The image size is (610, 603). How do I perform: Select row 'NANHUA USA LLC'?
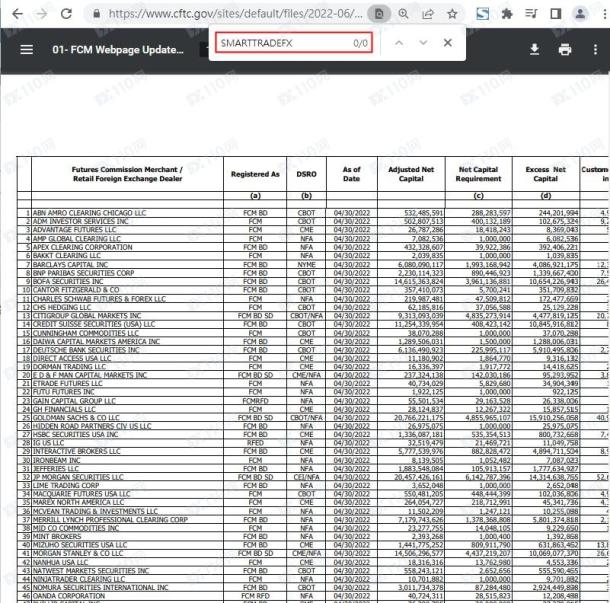(312, 562)
